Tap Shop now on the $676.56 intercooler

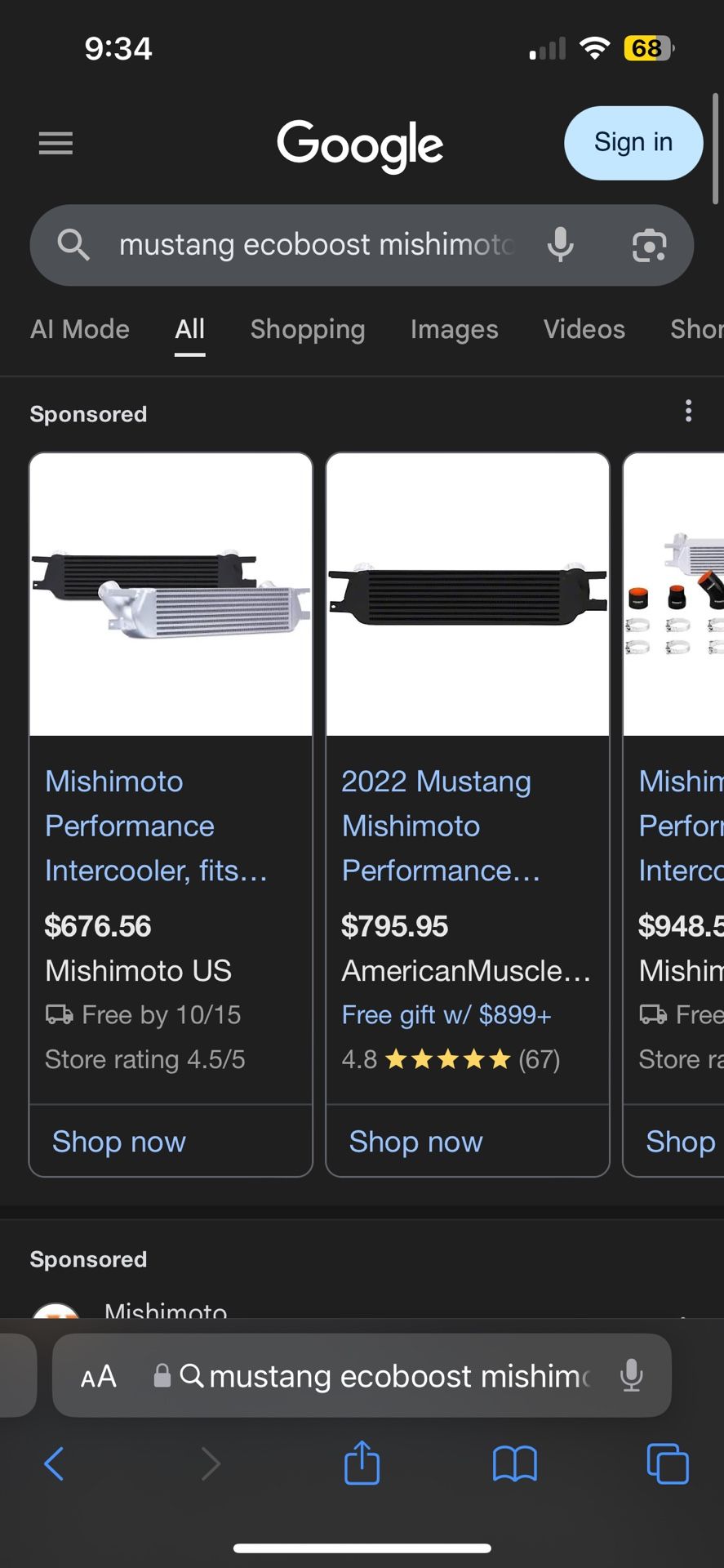(119, 1142)
